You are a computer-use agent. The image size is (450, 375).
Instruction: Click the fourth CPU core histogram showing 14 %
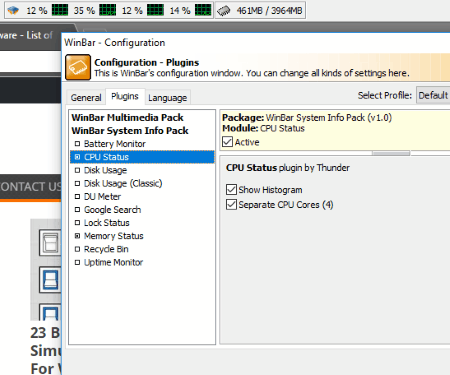pyautogui.click(x=203, y=10)
